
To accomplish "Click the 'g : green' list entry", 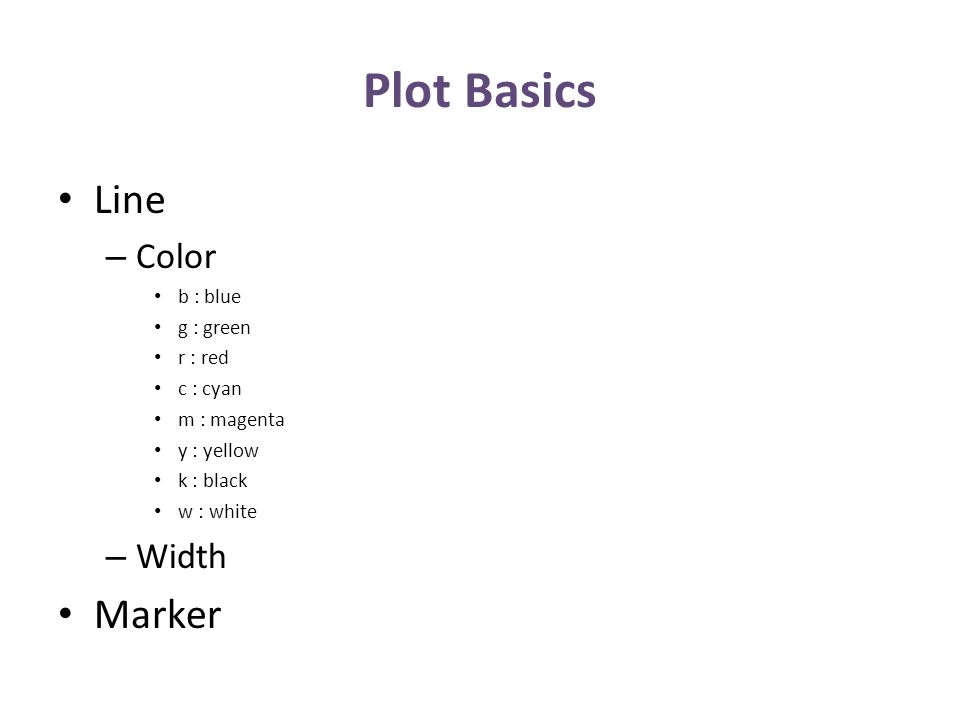I will click(214, 328).
